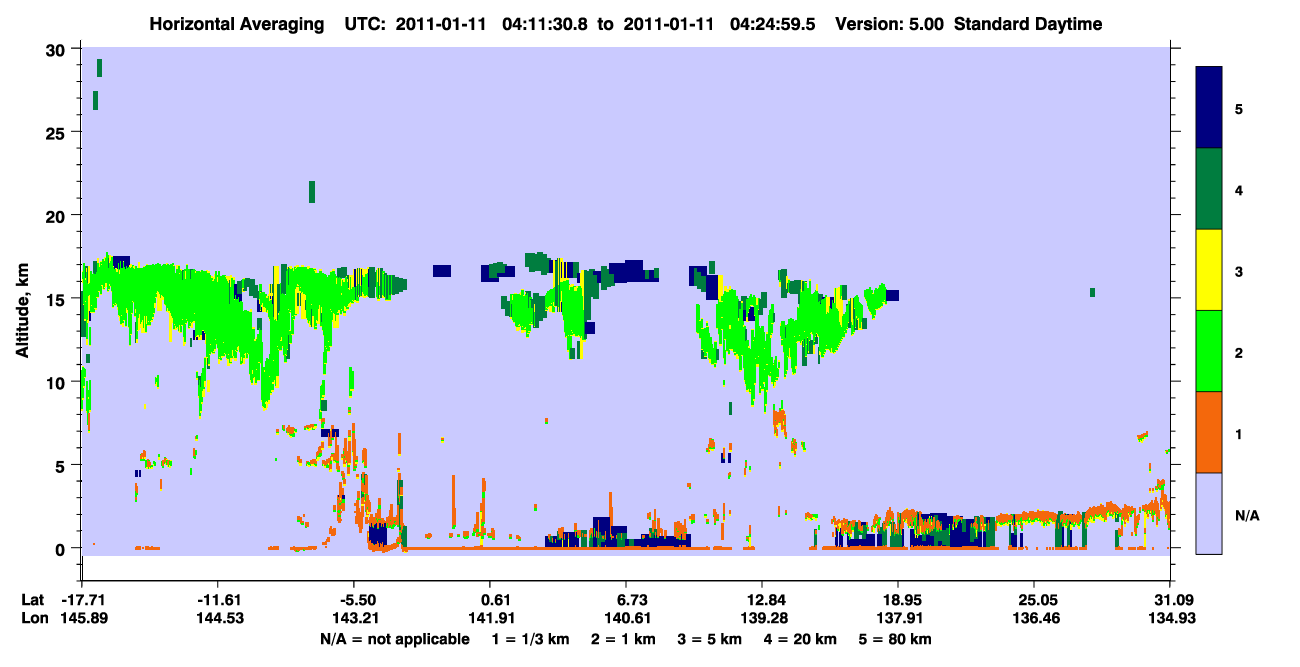Viewport: 1300px width, 667px height.
Task: Click the colorbar label '4'
Action: point(1238,189)
